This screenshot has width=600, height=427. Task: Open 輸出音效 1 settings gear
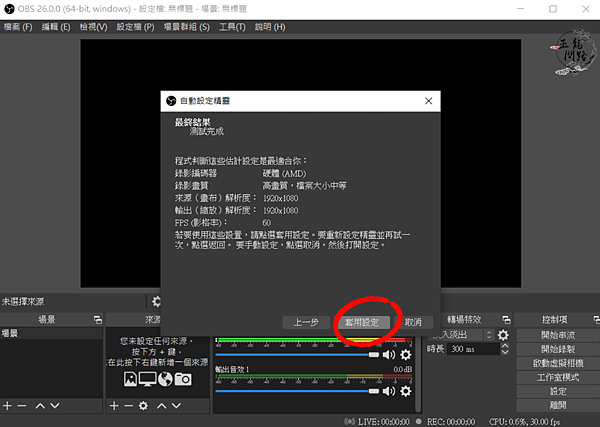coord(406,391)
